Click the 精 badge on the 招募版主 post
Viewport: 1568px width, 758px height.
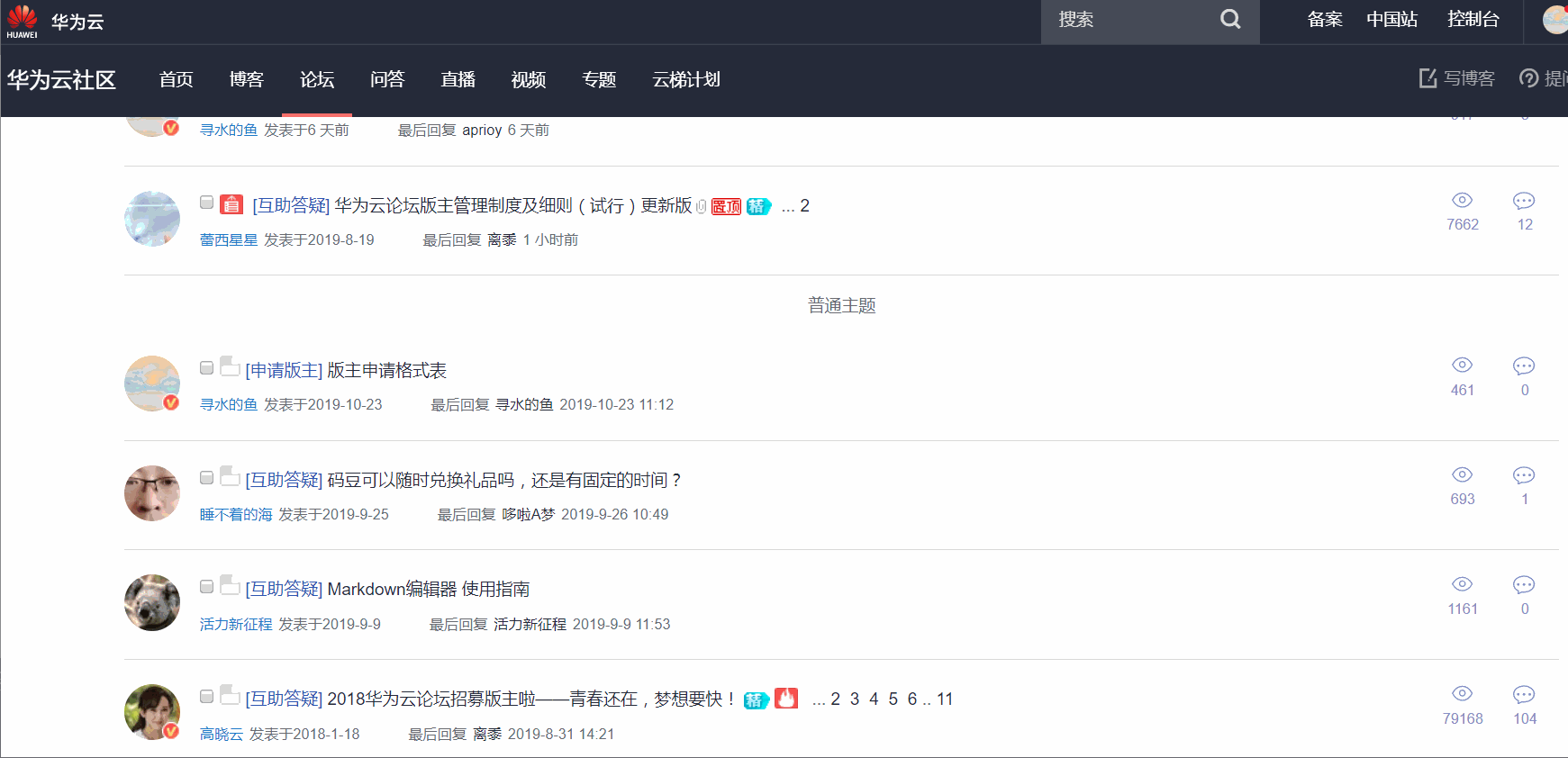pyautogui.click(x=757, y=699)
